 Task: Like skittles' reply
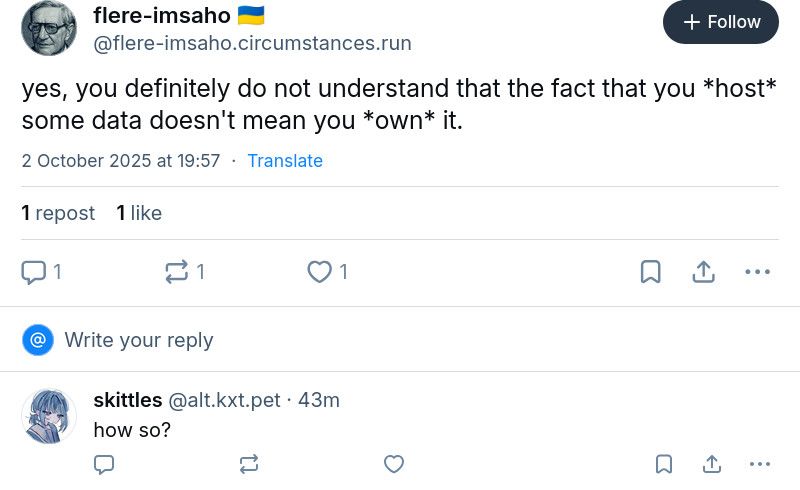click(x=394, y=464)
